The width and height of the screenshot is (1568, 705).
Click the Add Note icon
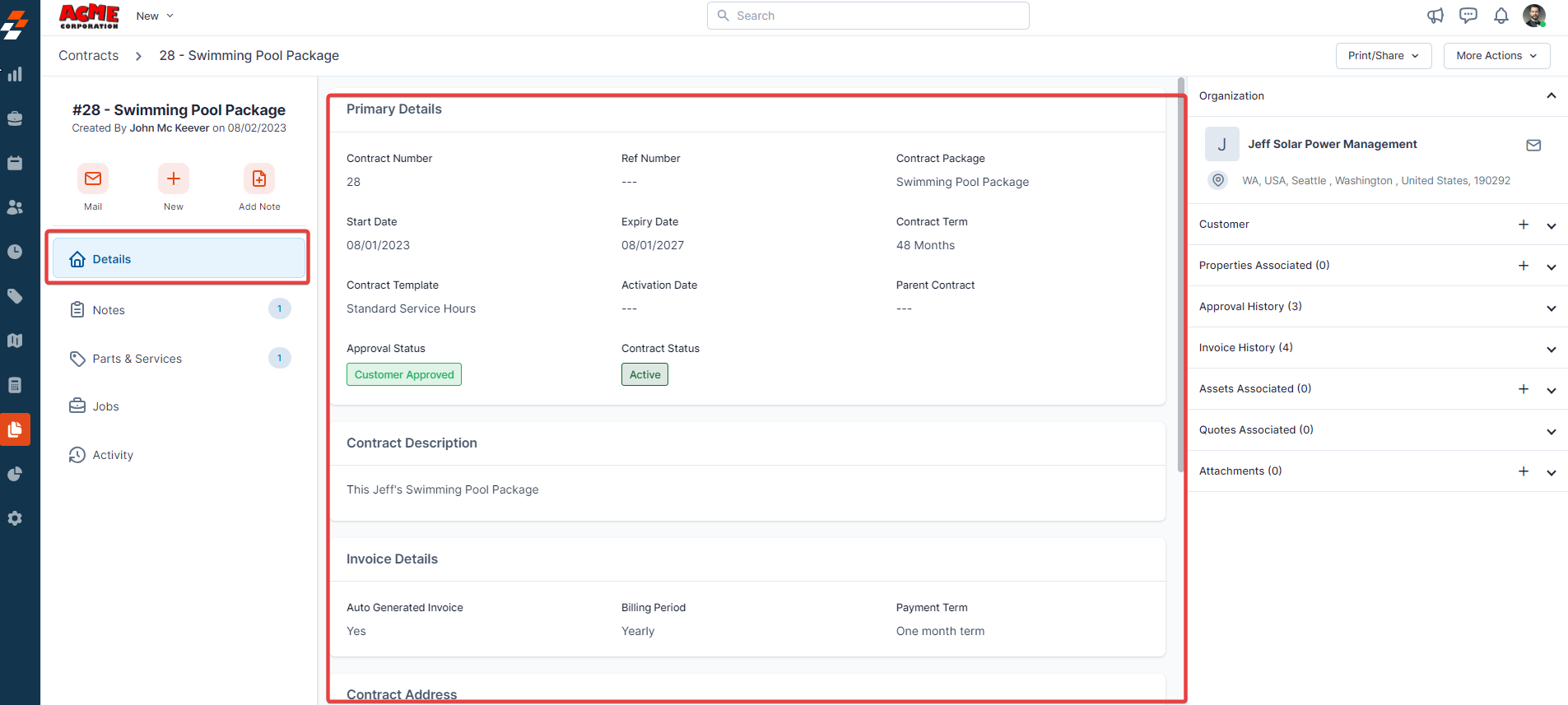[x=258, y=179]
